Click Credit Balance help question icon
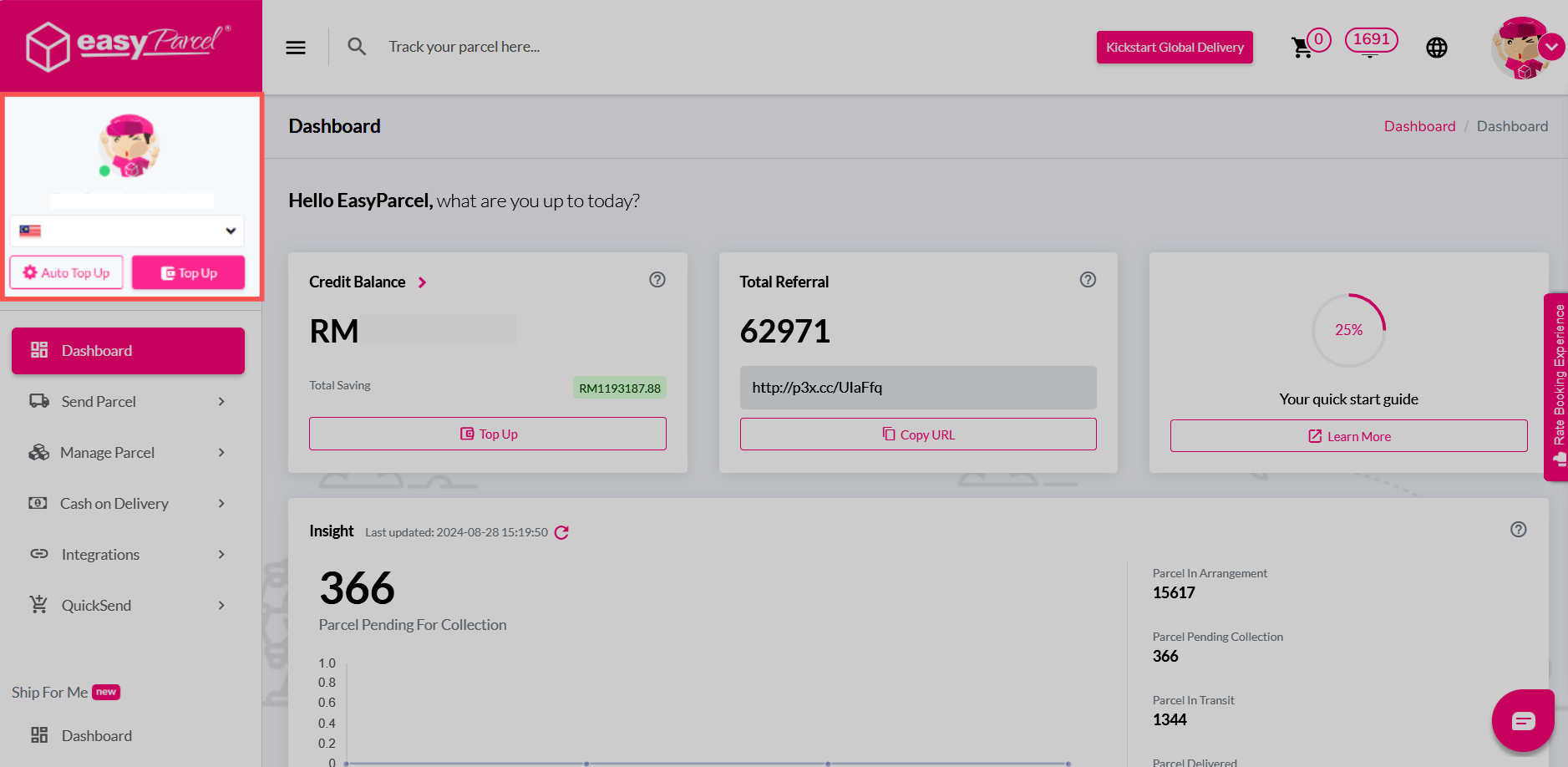 657,280
